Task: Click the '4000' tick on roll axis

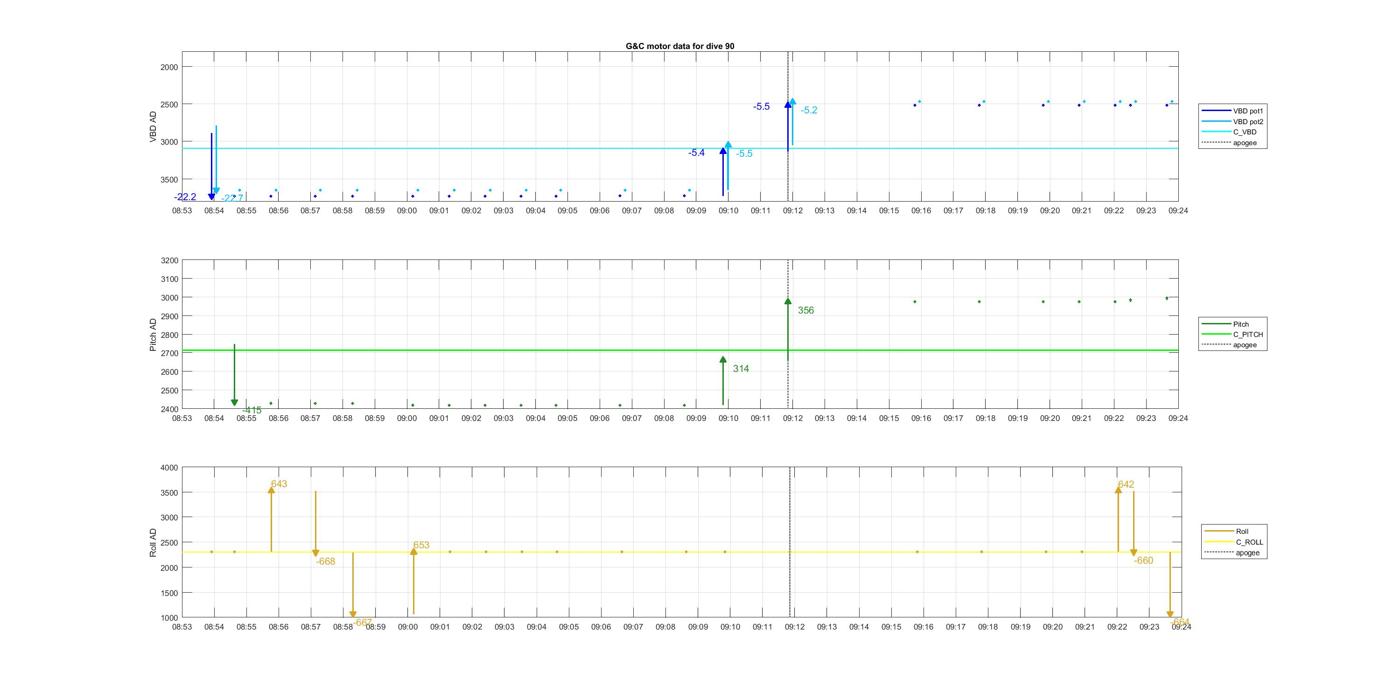Action: pyautogui.click(x=169, y=468)
